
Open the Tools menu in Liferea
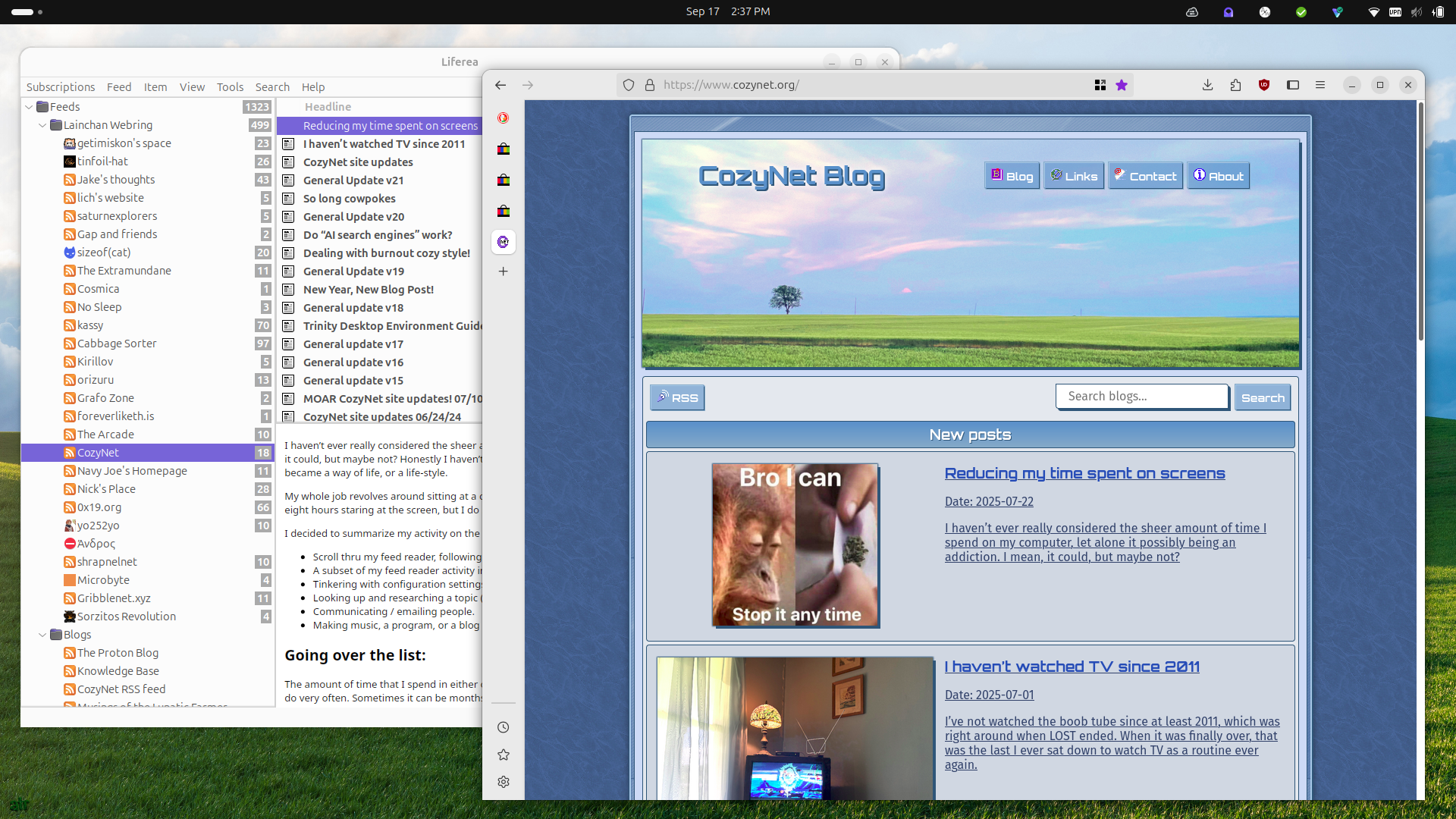tap(230, 87)
